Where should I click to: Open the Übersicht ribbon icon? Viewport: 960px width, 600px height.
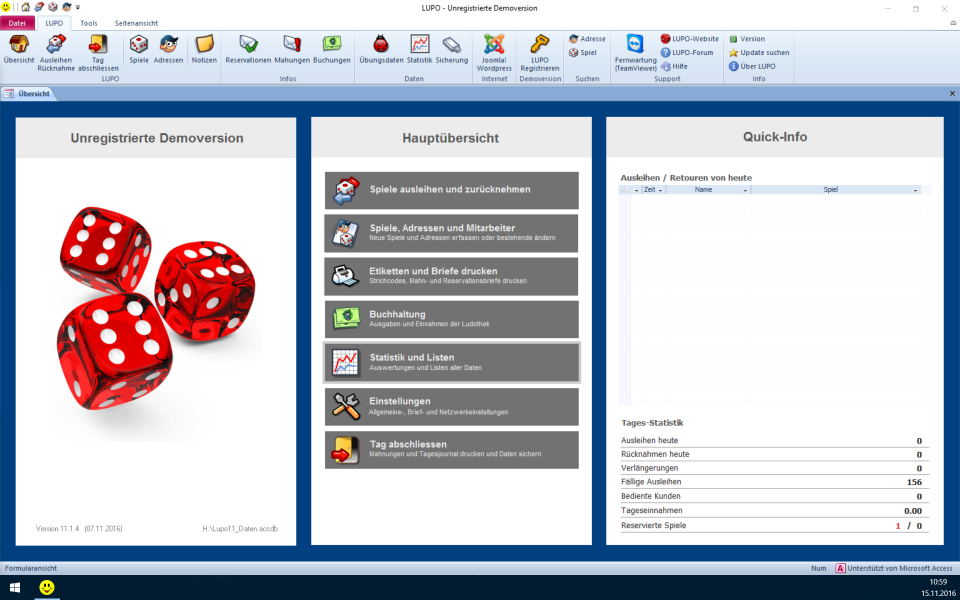click(x=19, y=50)
